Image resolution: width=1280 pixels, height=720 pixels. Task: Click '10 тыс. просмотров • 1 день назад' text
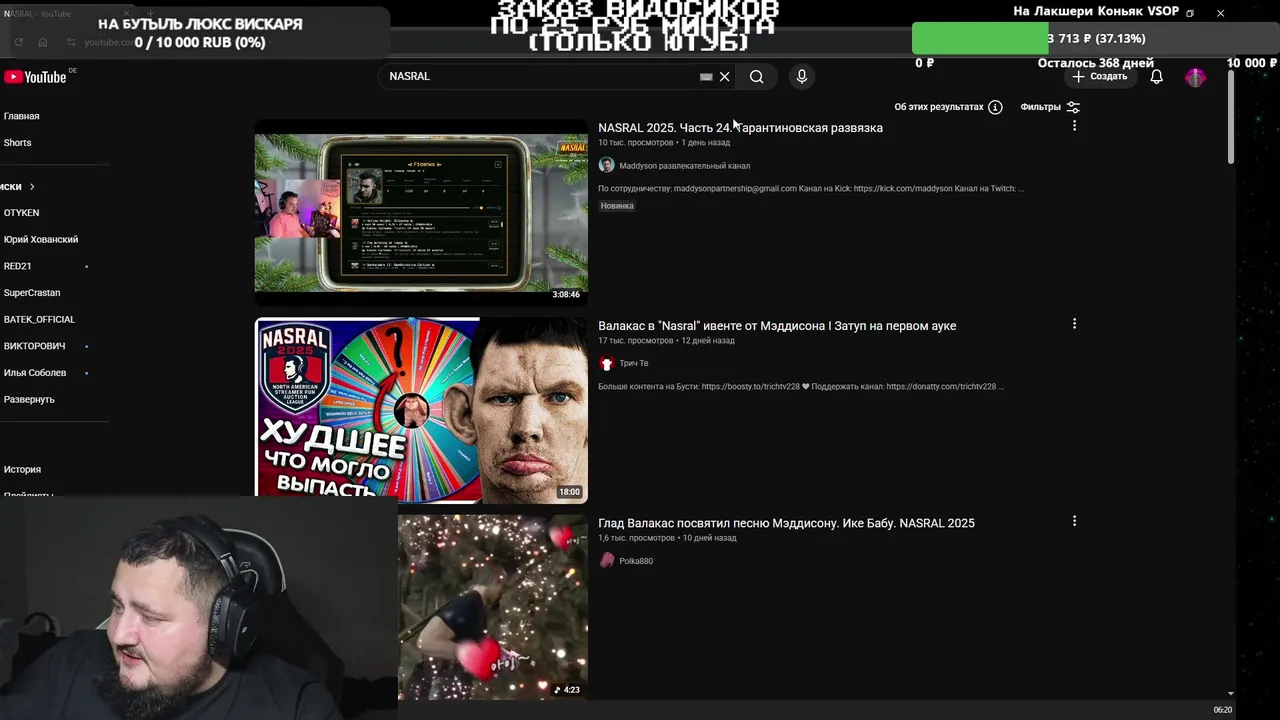pos(664,143)
